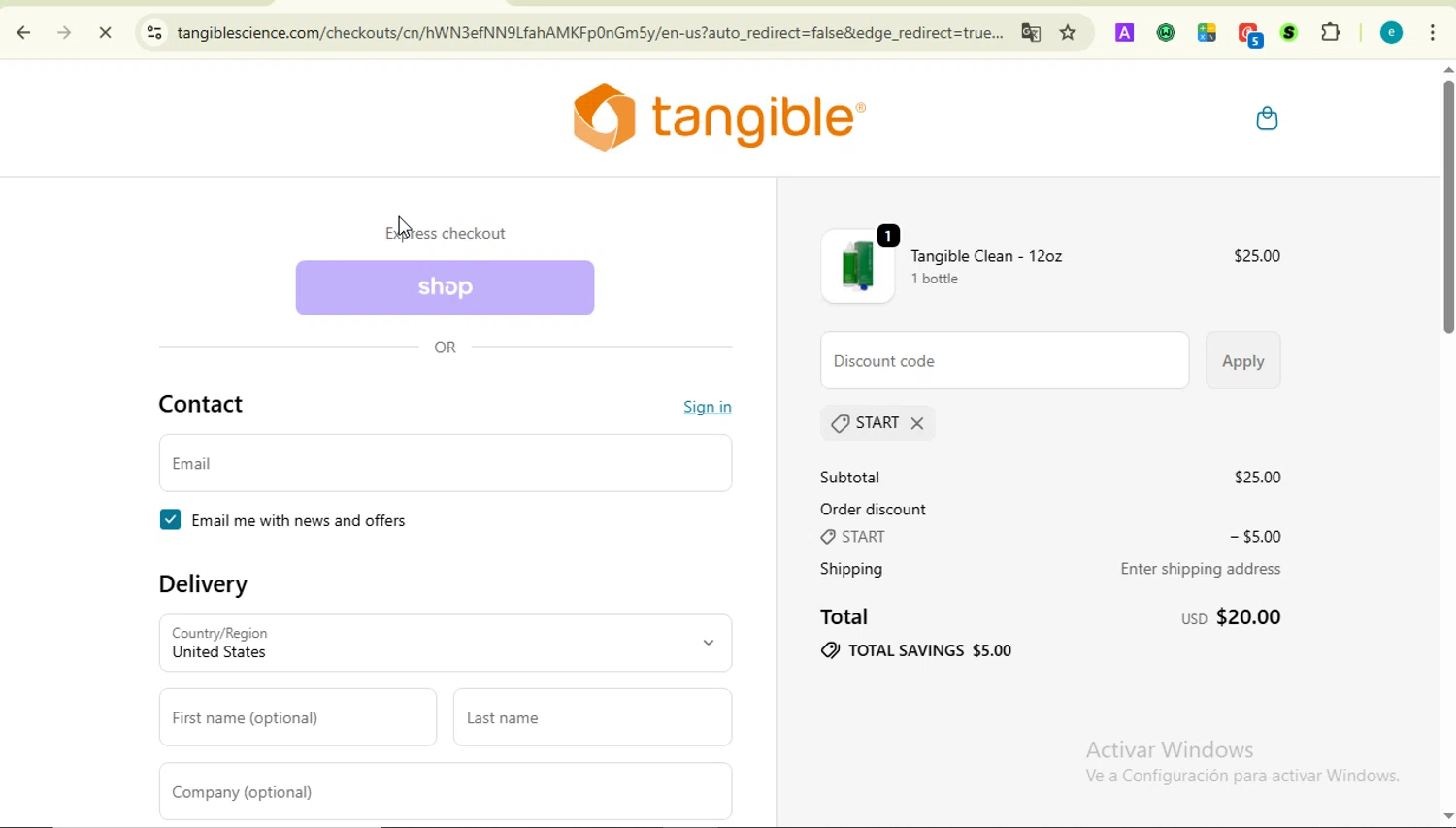
Task: Click Enter shipping address text
Action: (x=1201, y=569)
